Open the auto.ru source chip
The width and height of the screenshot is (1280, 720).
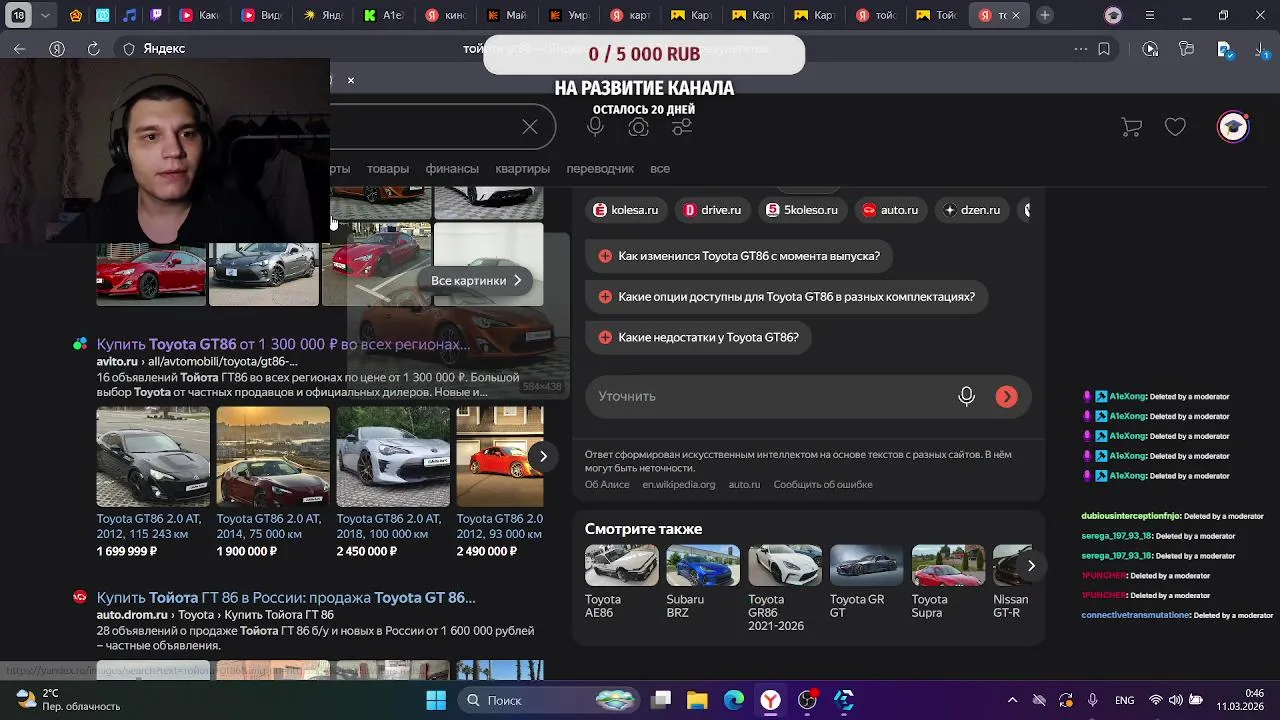(x=890, y=210)
